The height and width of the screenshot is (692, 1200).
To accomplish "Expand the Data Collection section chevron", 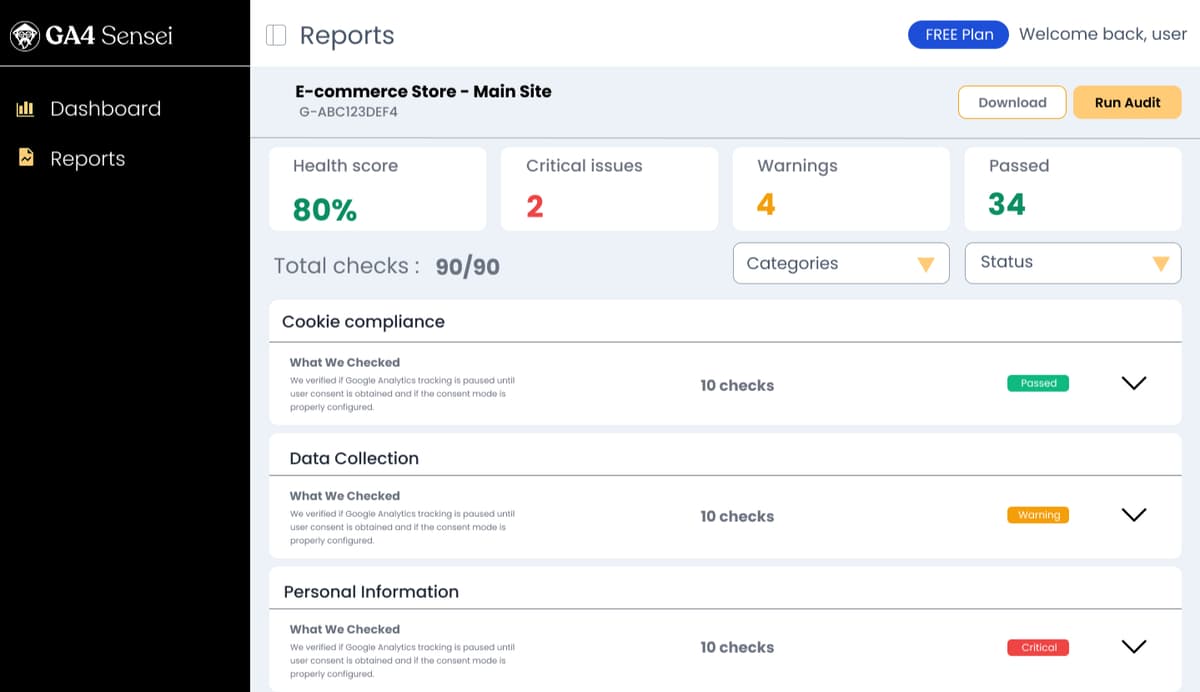I will coord(1133,515).
